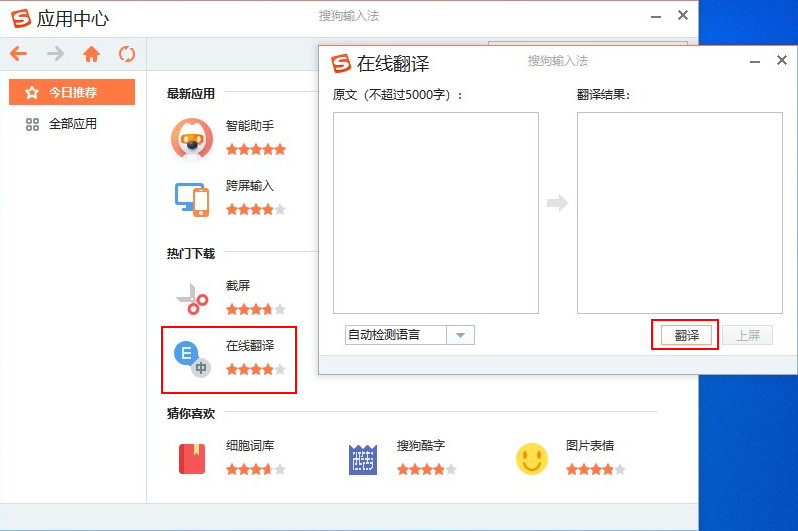Click the star rating under 搜狗酷字

click(427, 469)
